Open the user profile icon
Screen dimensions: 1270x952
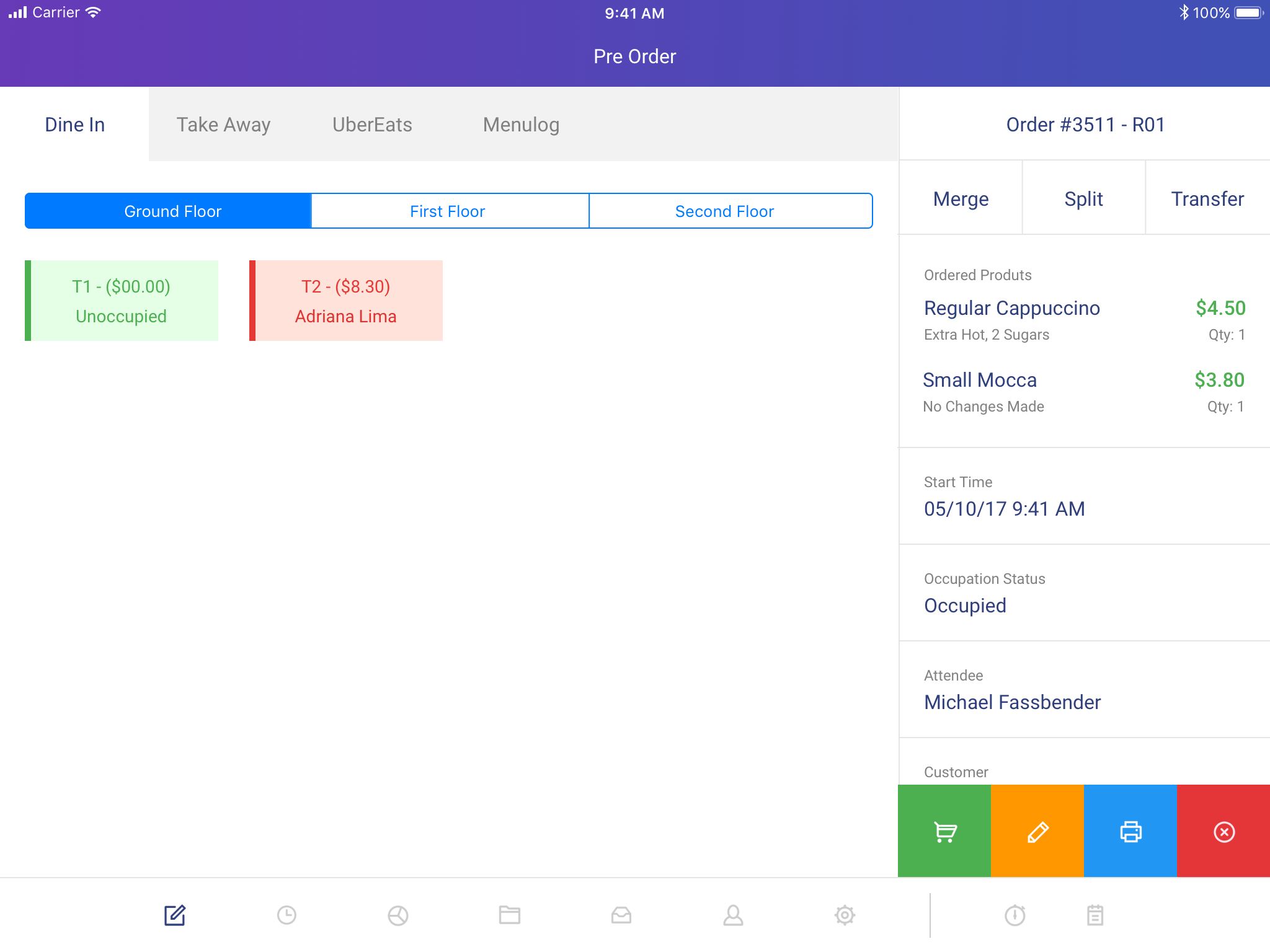[733, 915]
